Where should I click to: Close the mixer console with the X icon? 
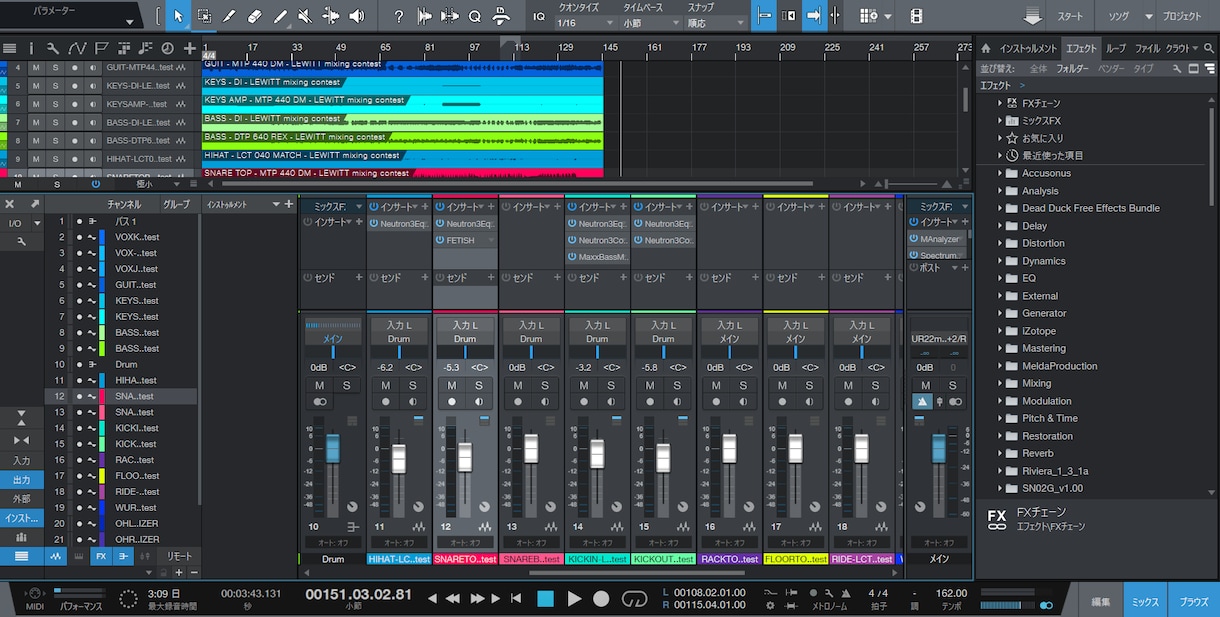tap(10, 204)
